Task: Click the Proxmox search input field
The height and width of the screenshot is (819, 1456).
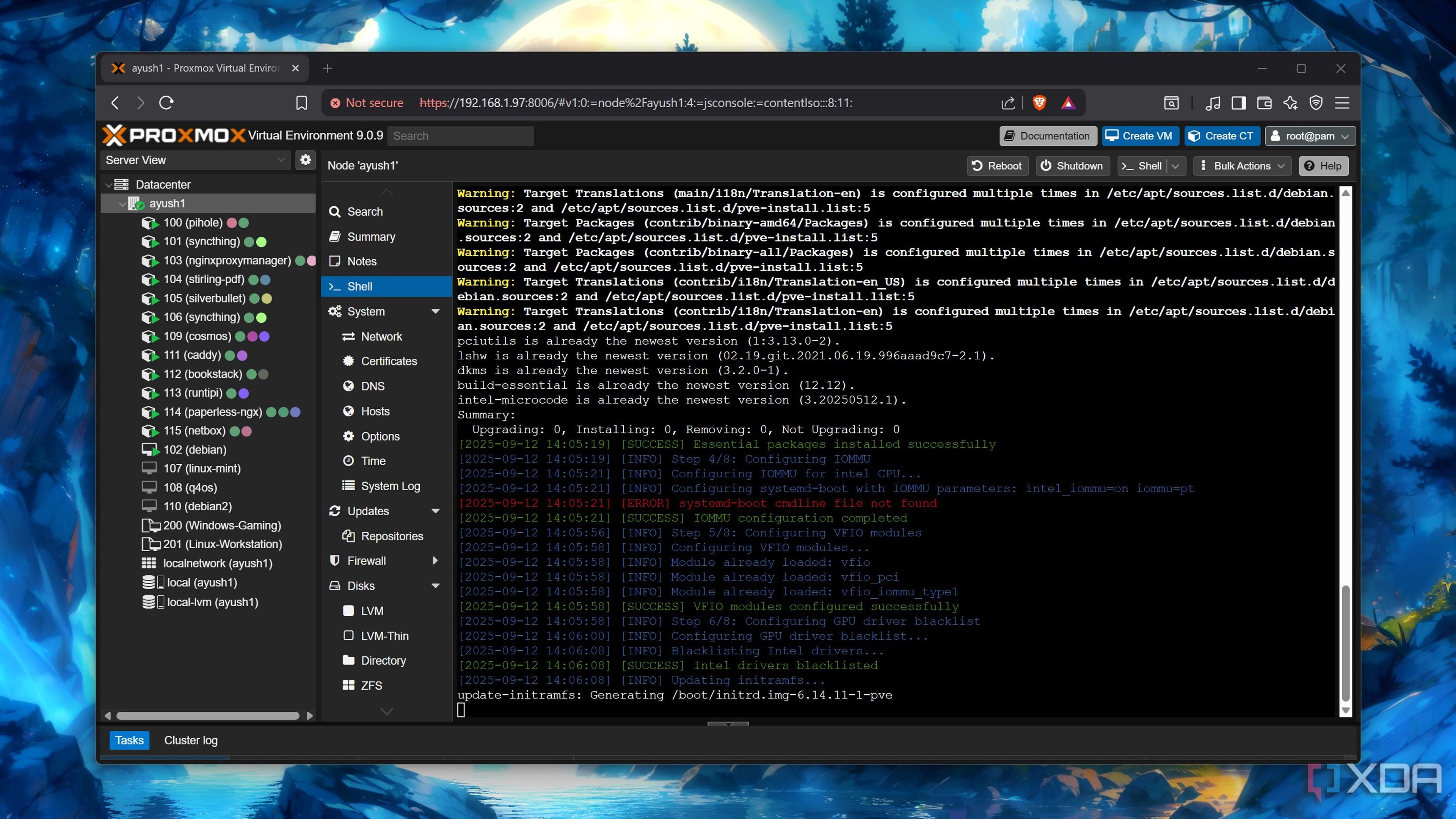Action: coord(461,136)
